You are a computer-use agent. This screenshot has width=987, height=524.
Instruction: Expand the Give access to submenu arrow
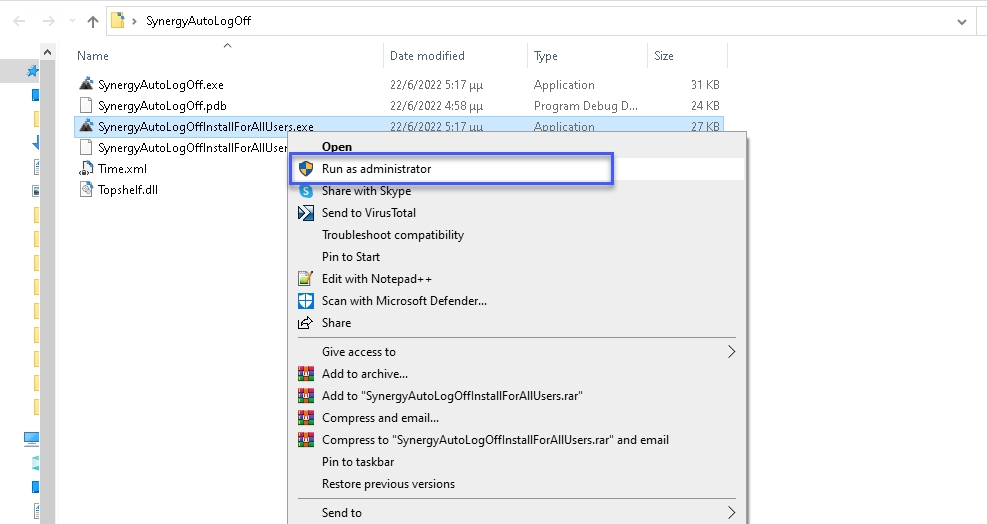[x=731, y=351]
